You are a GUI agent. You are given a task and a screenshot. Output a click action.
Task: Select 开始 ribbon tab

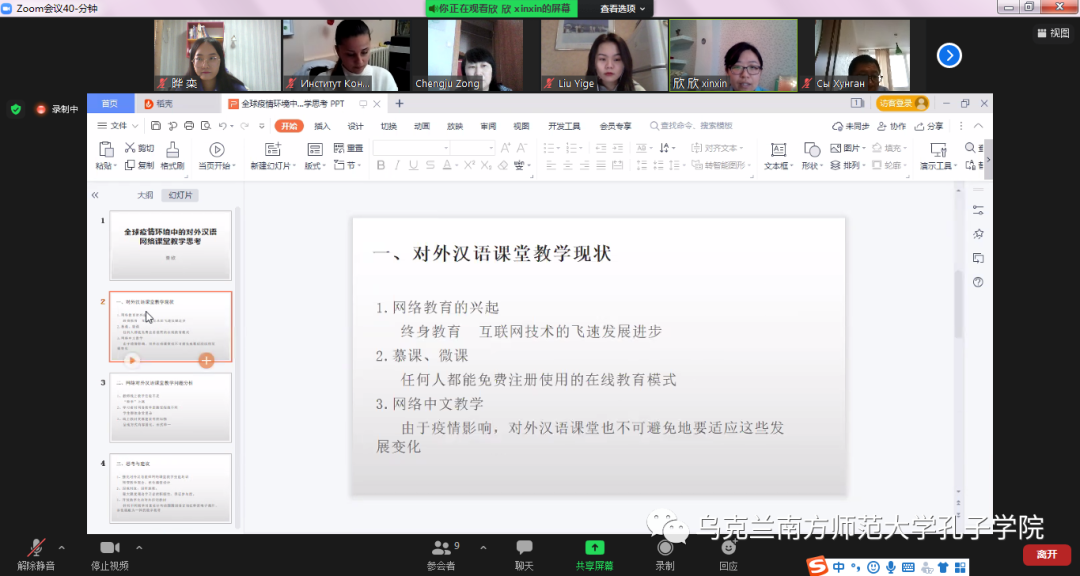click(289, 126)
